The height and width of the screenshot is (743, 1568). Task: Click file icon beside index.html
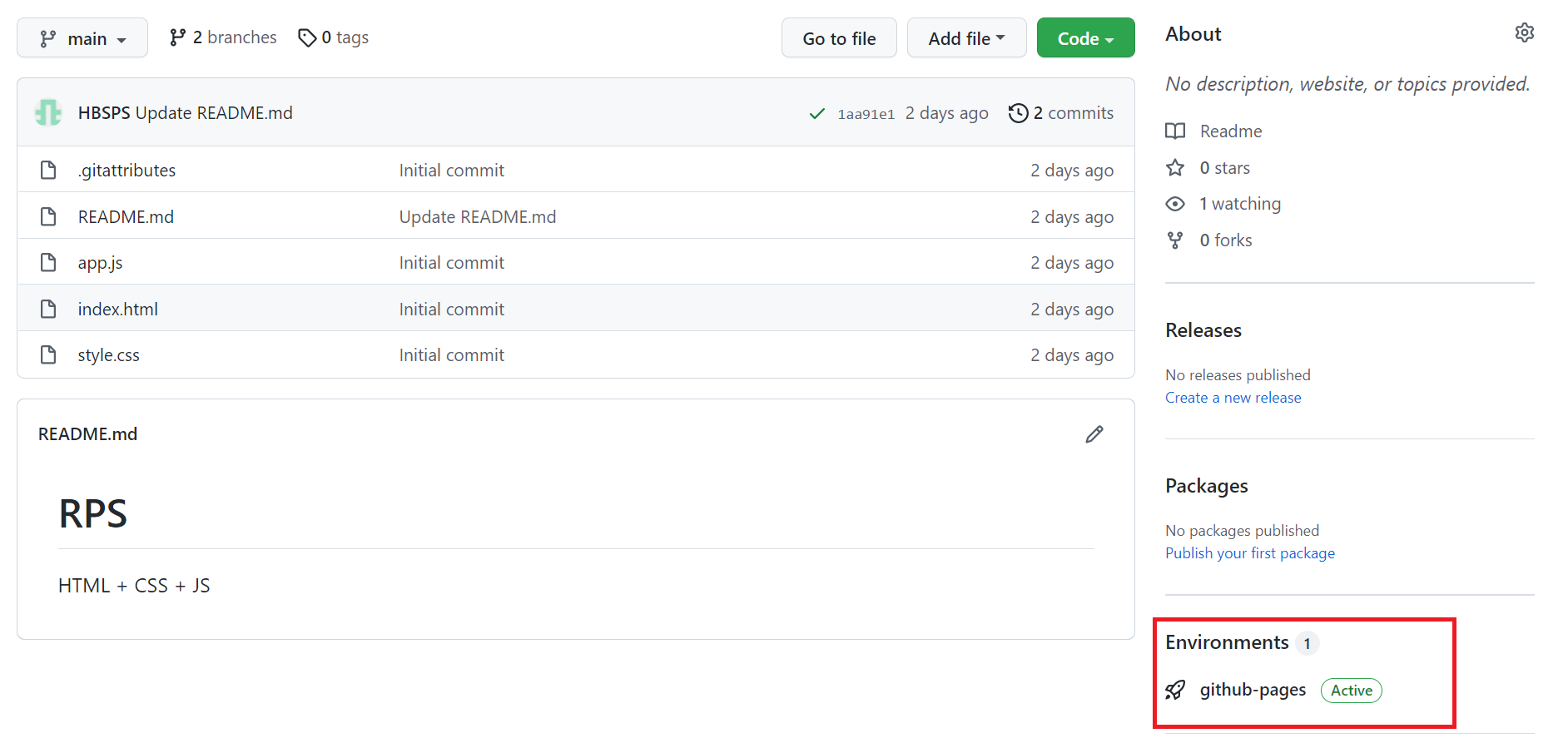pyautogui.click(x=48, y=309)
